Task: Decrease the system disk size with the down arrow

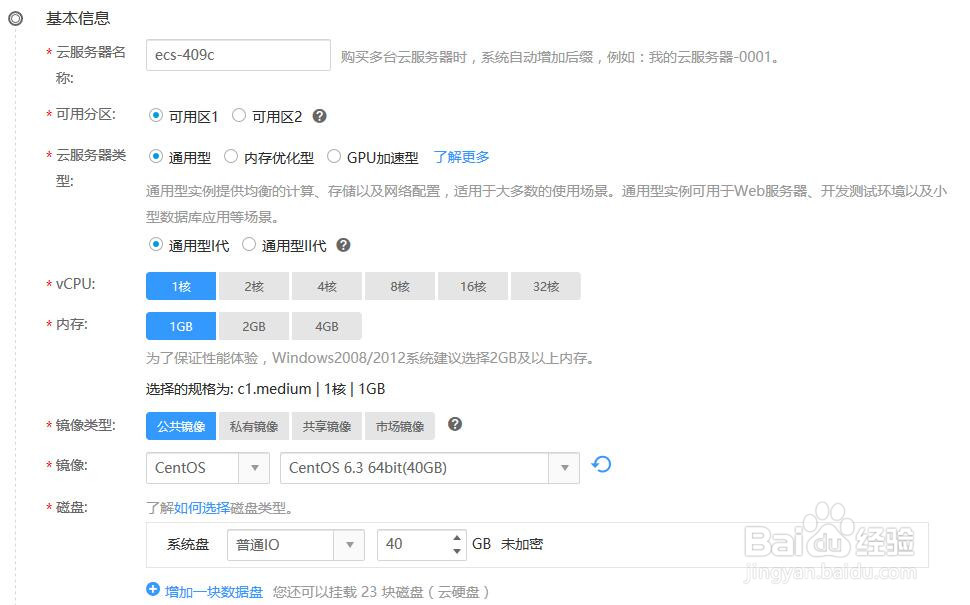Action: pyautogui.click(x=457, y=551)
